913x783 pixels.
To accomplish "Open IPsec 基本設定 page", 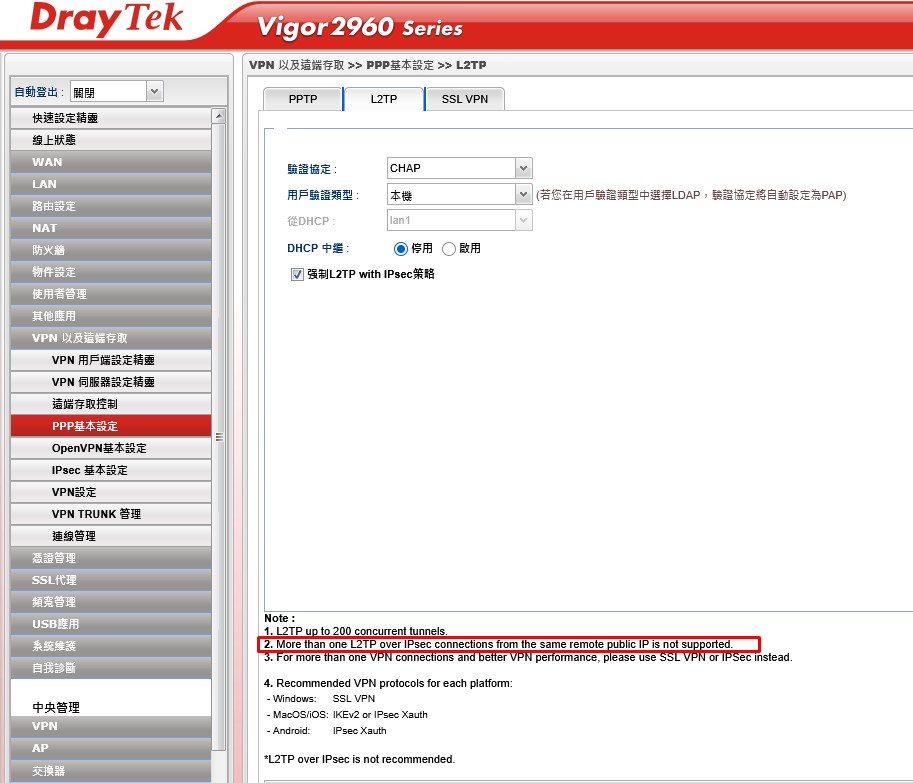I will click(x=111, y=470).
